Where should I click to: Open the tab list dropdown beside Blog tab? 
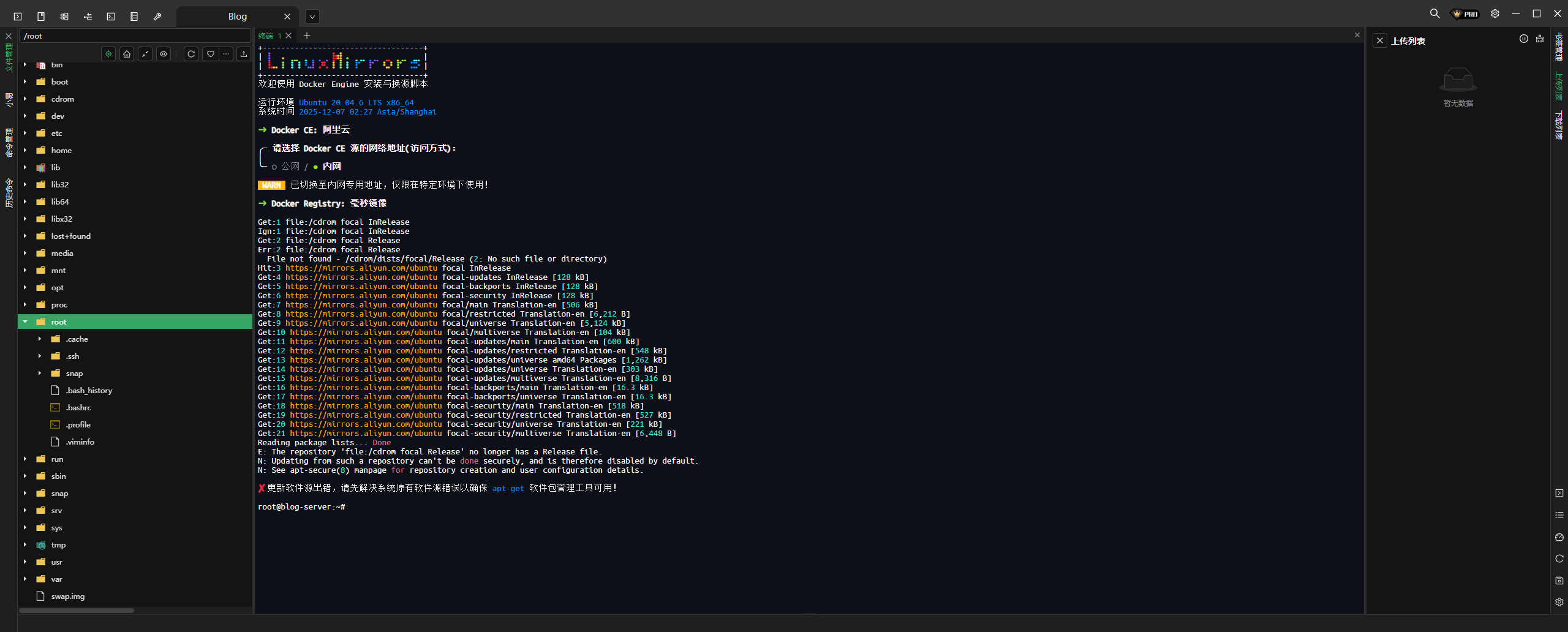pos(312,17)
